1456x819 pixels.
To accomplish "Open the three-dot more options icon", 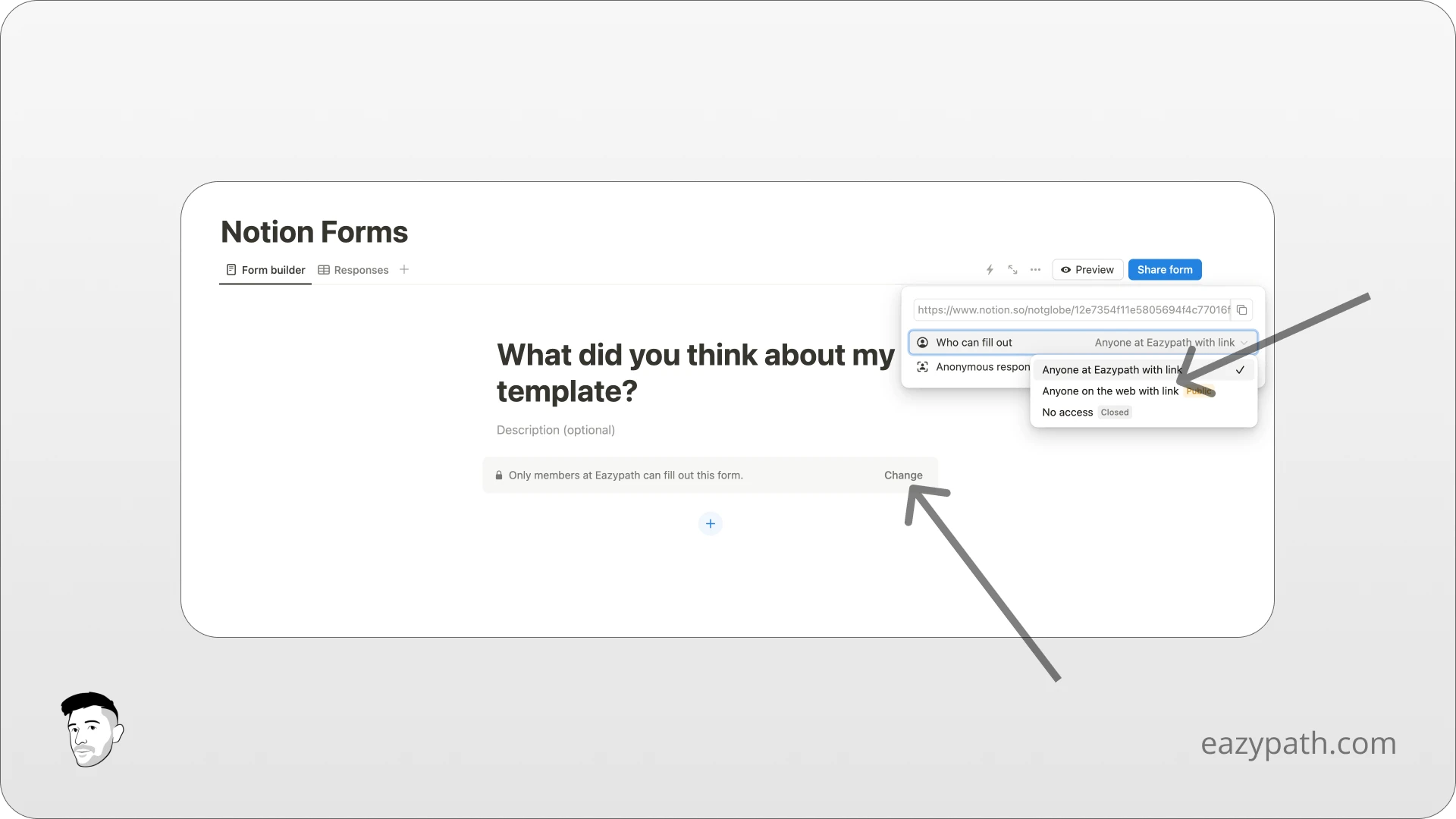I will pyautogui.click(x=1035, y=269).
